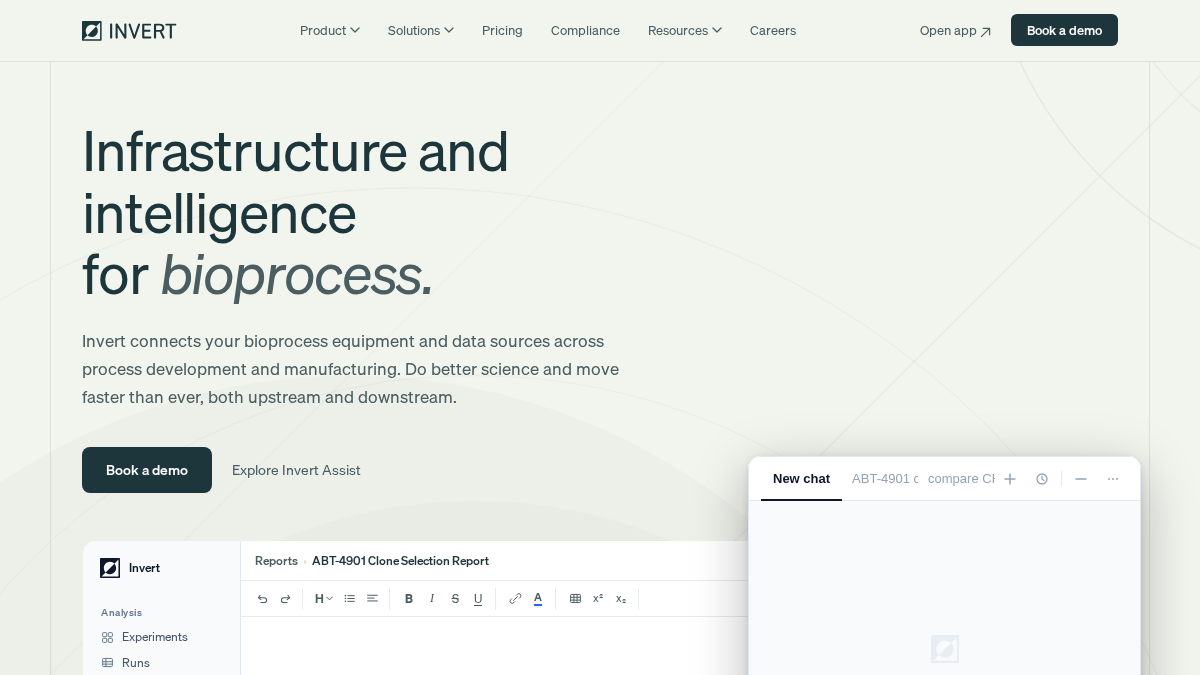The height and width of the screenshot is (675, 1200).
Task: Click the Experiments icon in sidebar
Action: [107, 637]
